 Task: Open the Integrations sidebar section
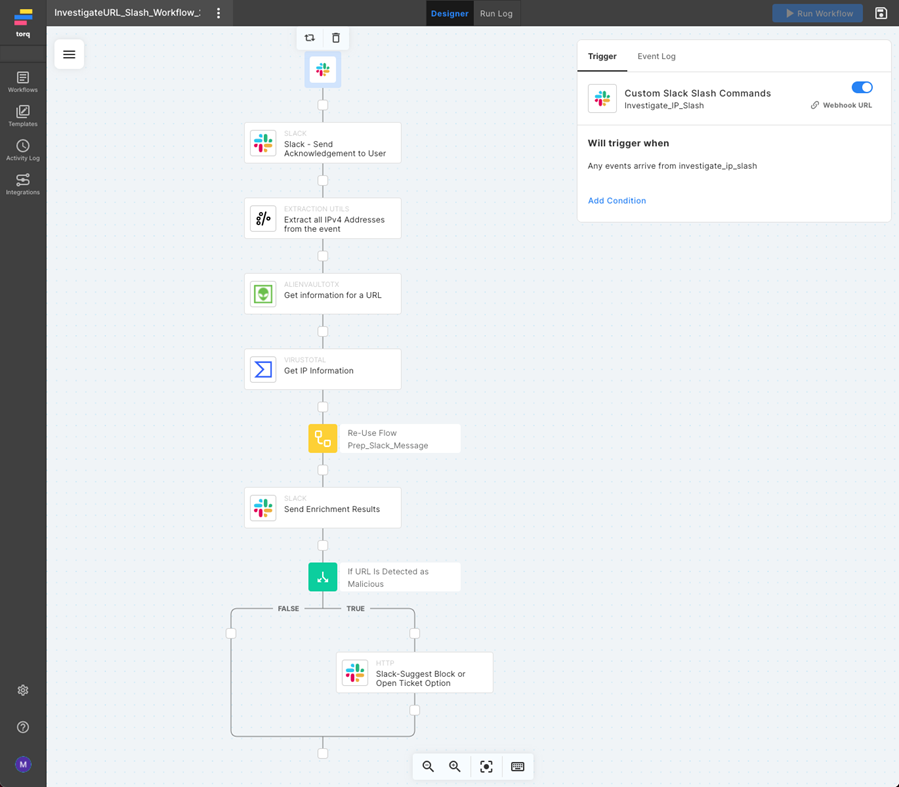point(23,185)
